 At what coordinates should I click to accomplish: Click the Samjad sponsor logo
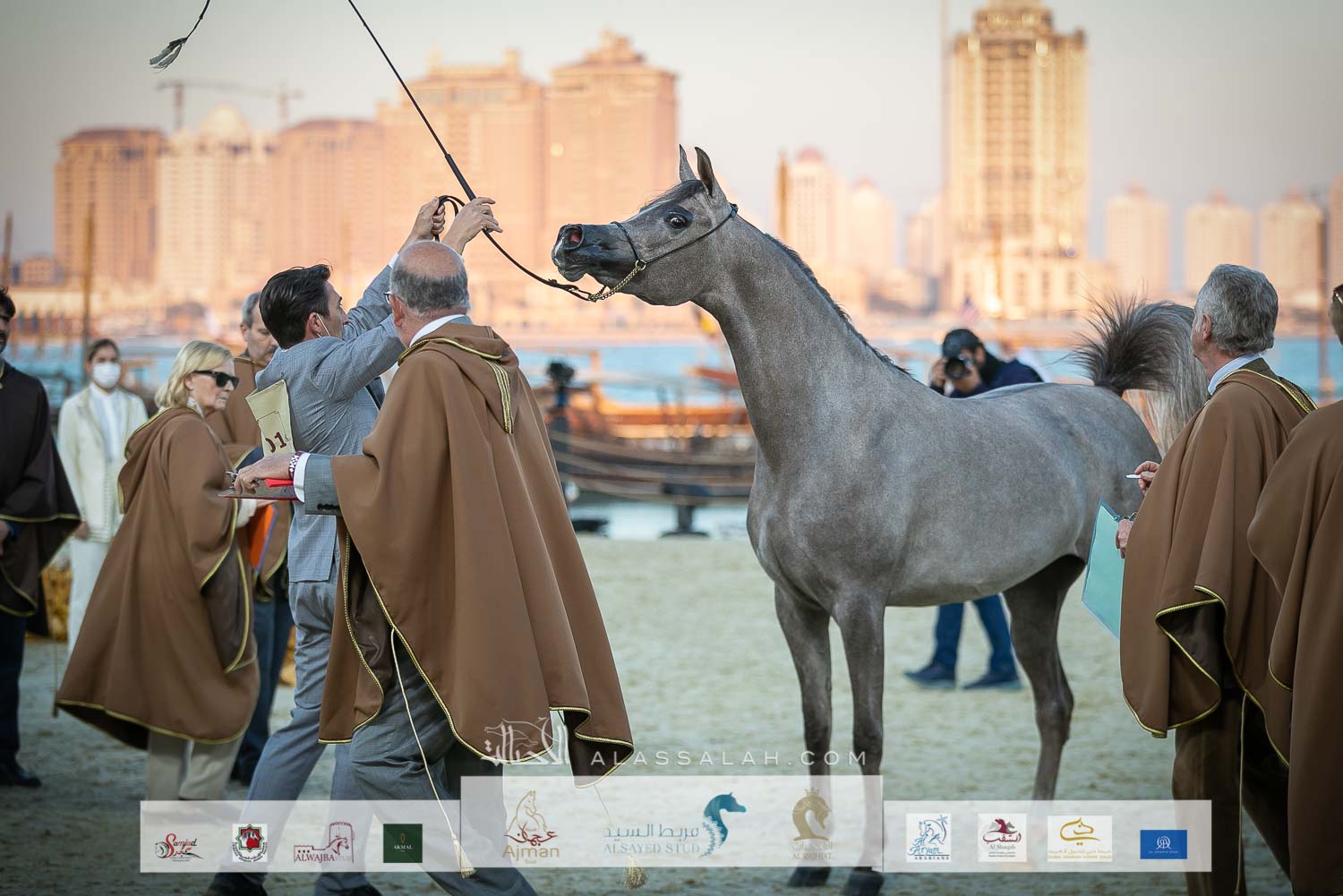coord(178,843)
